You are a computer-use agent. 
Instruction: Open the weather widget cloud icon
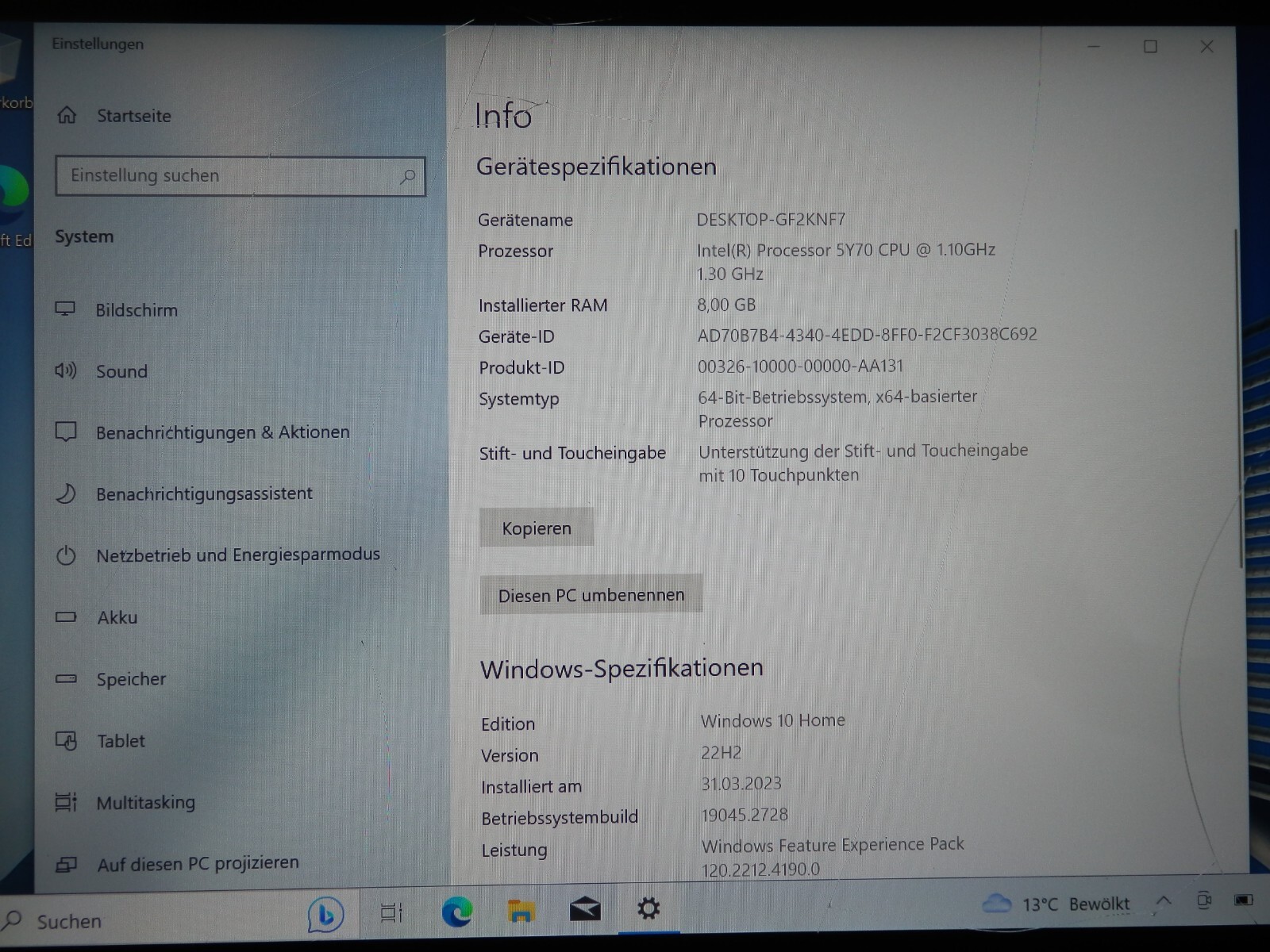pyautogui.click(x=997, y=903)
